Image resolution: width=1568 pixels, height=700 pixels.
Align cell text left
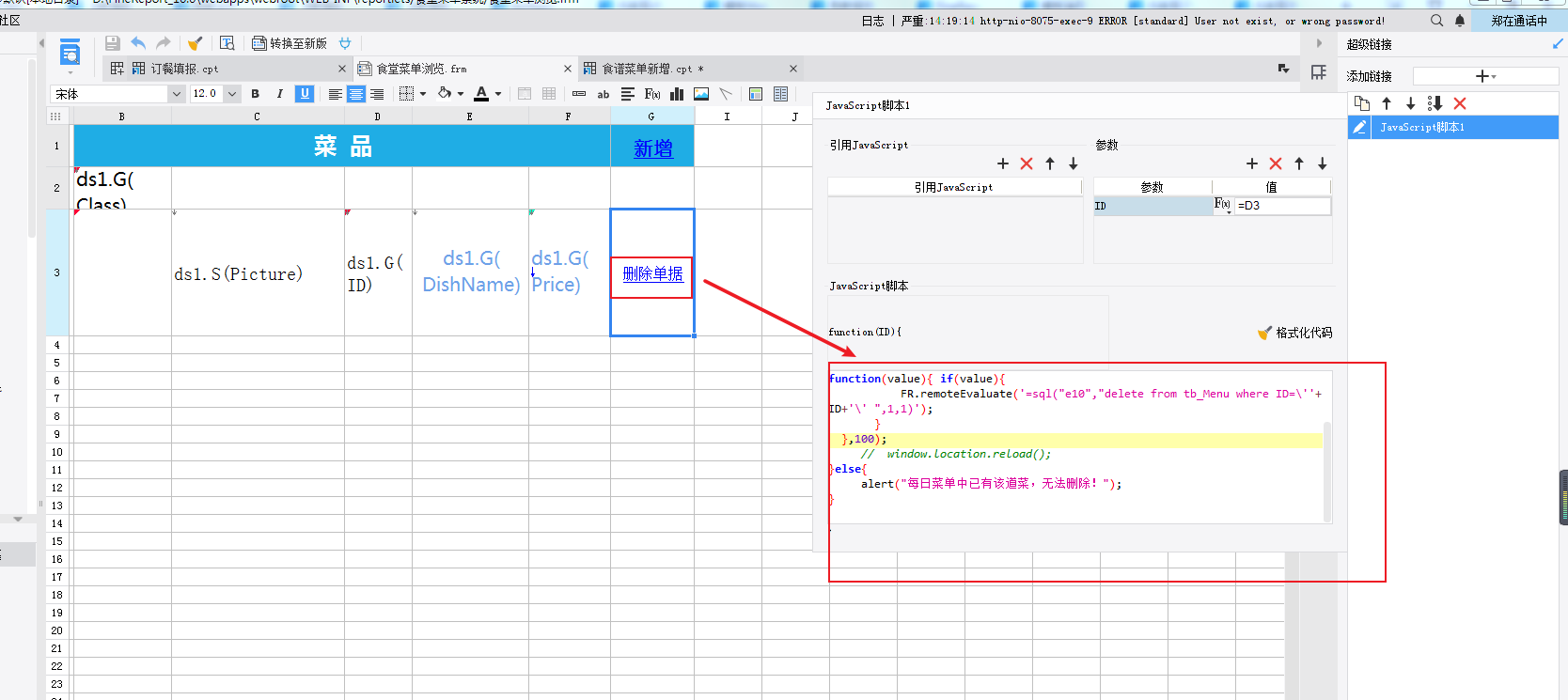click(335, 94)
